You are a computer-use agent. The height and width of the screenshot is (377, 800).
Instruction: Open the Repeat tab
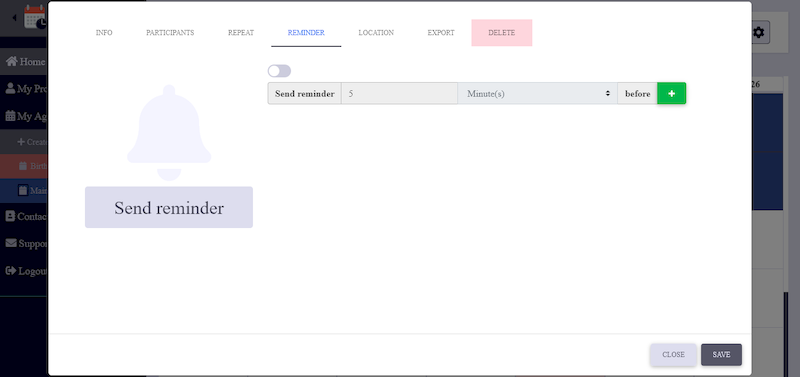pos(241,33)
